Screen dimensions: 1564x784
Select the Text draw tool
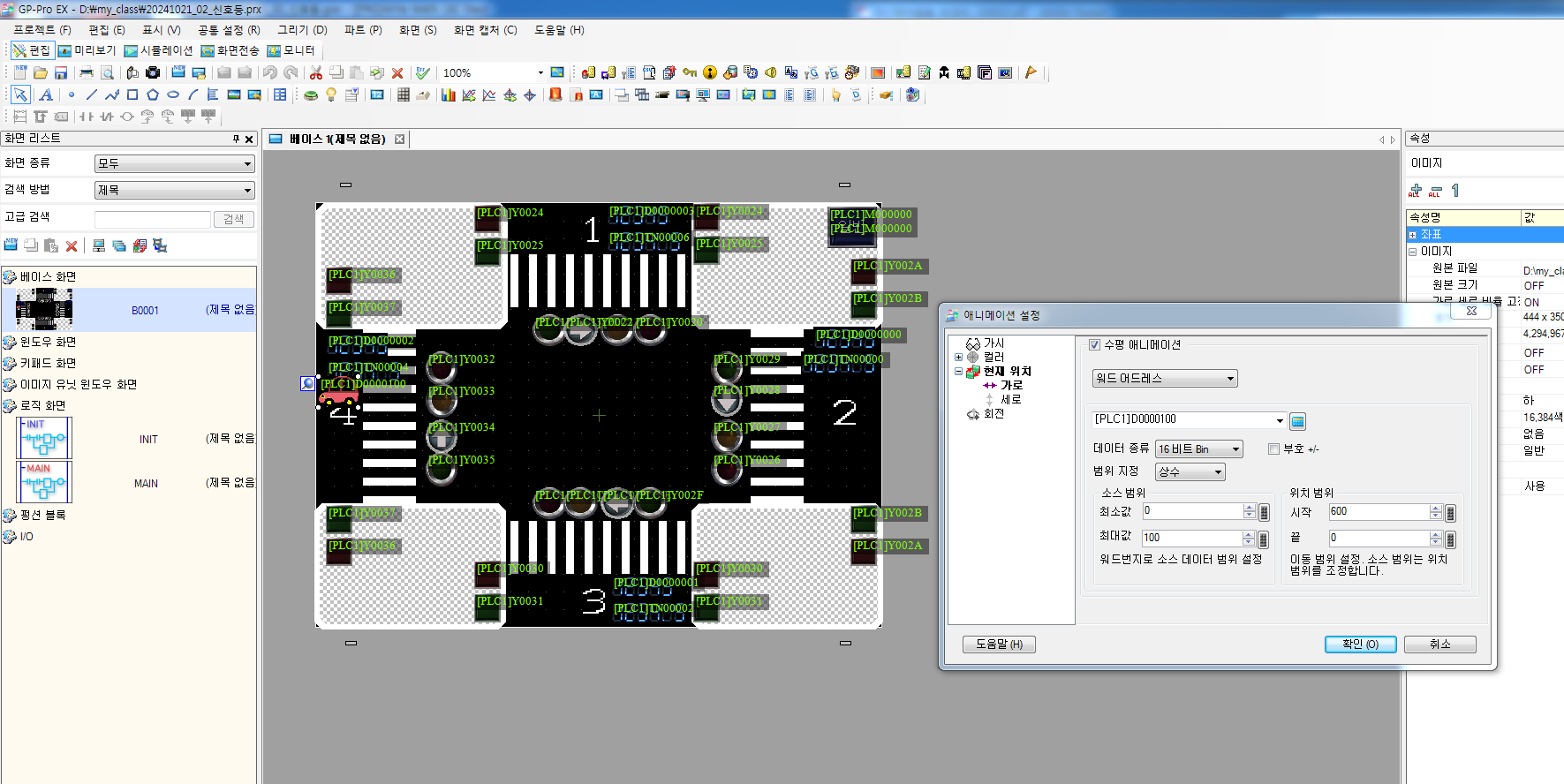(46, 94)
